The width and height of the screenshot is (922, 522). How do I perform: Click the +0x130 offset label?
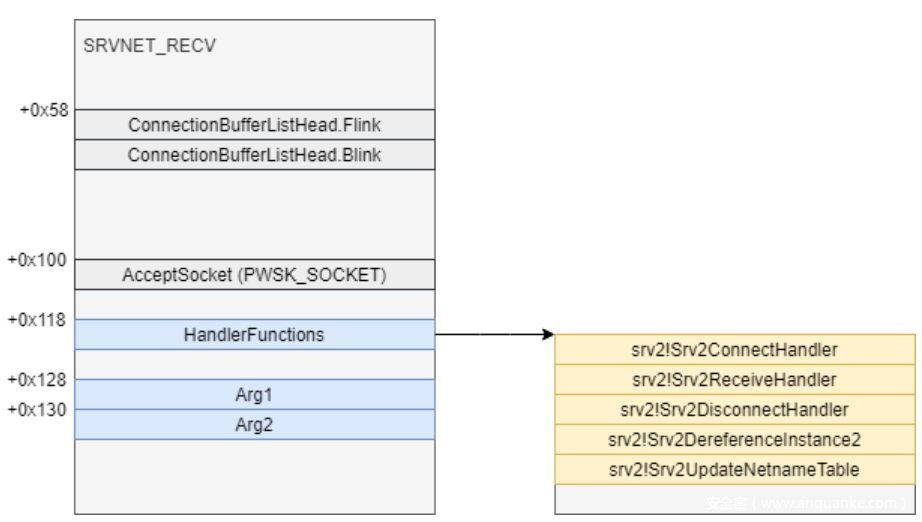37,409
